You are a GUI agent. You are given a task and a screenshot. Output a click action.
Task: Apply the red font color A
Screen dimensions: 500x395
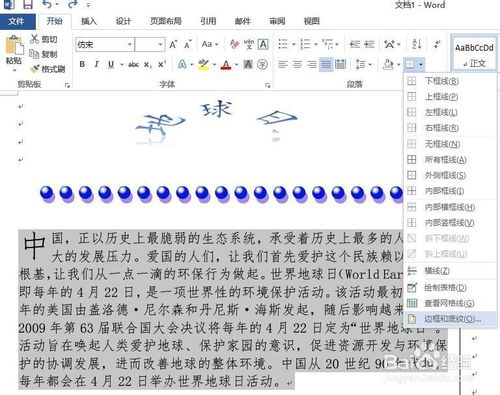[x=226, y=64]
